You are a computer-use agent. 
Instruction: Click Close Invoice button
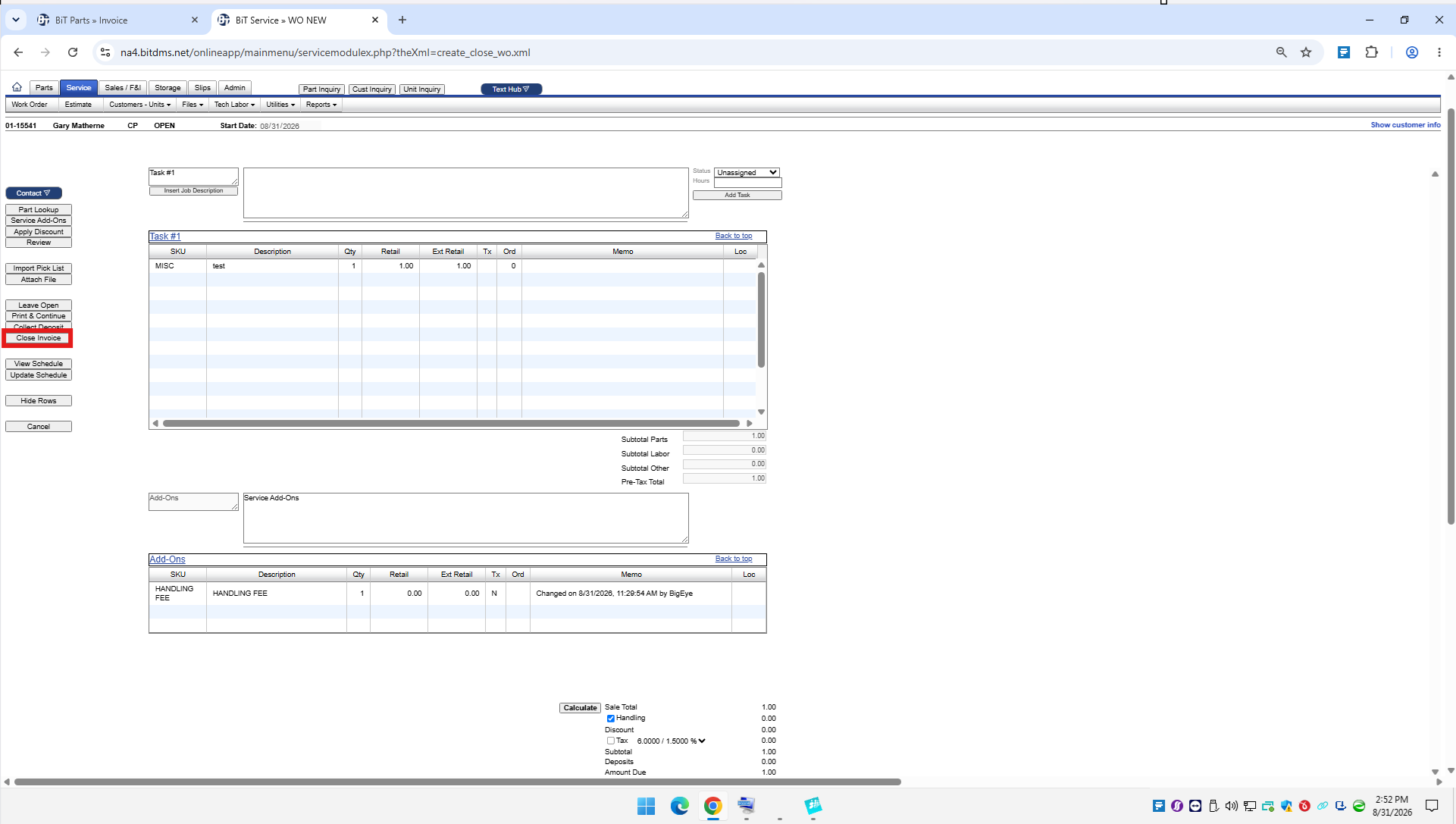39,338
